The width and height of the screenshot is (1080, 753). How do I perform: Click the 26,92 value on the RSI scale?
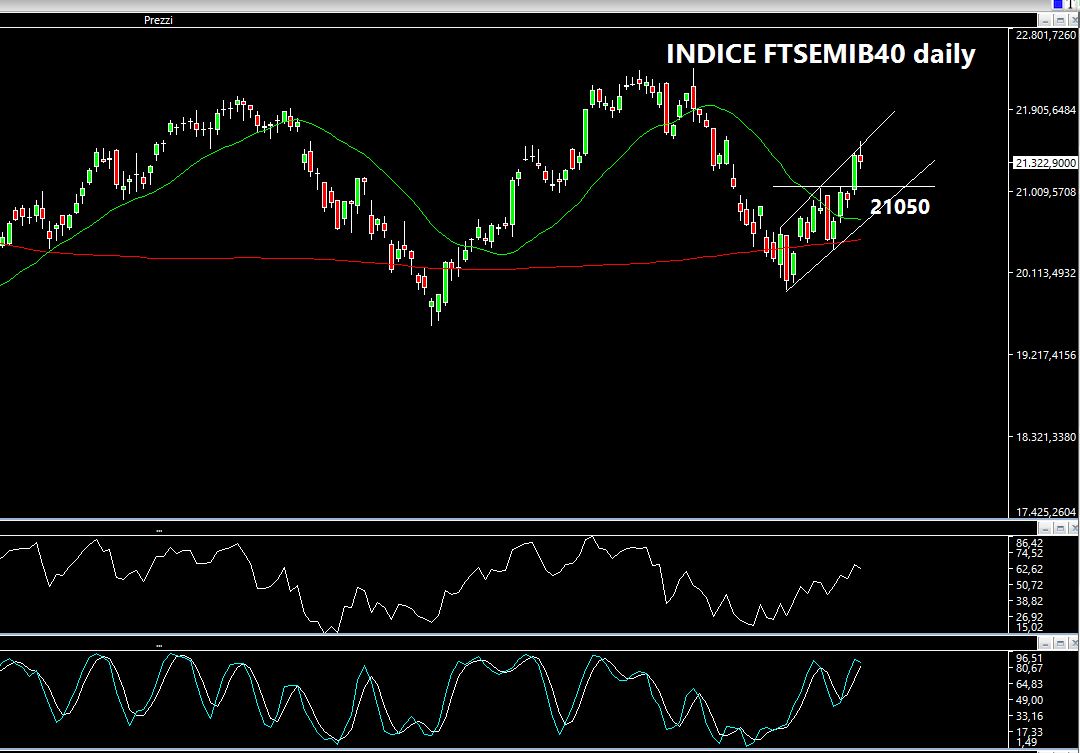(x=1029, y=617)
